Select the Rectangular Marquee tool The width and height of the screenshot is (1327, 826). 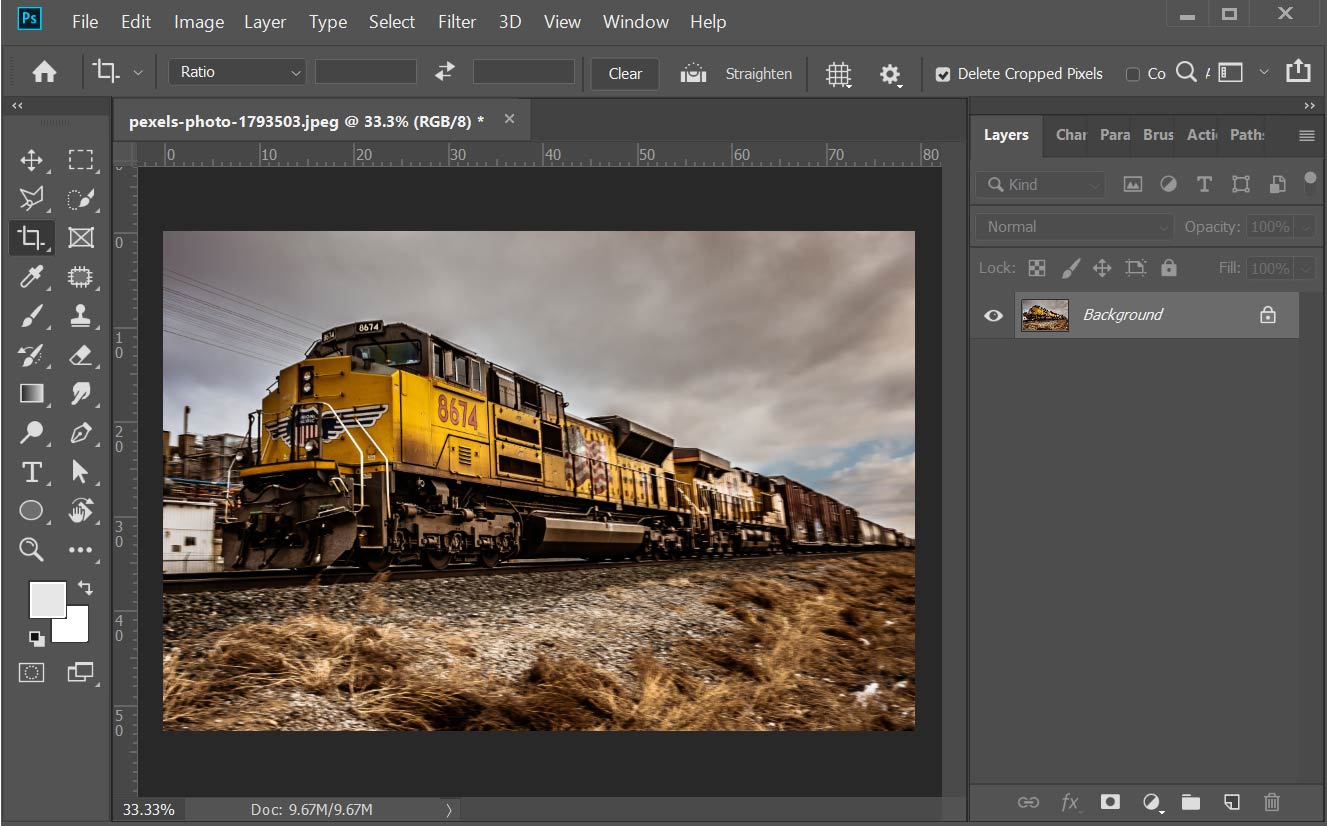(80, 160)
